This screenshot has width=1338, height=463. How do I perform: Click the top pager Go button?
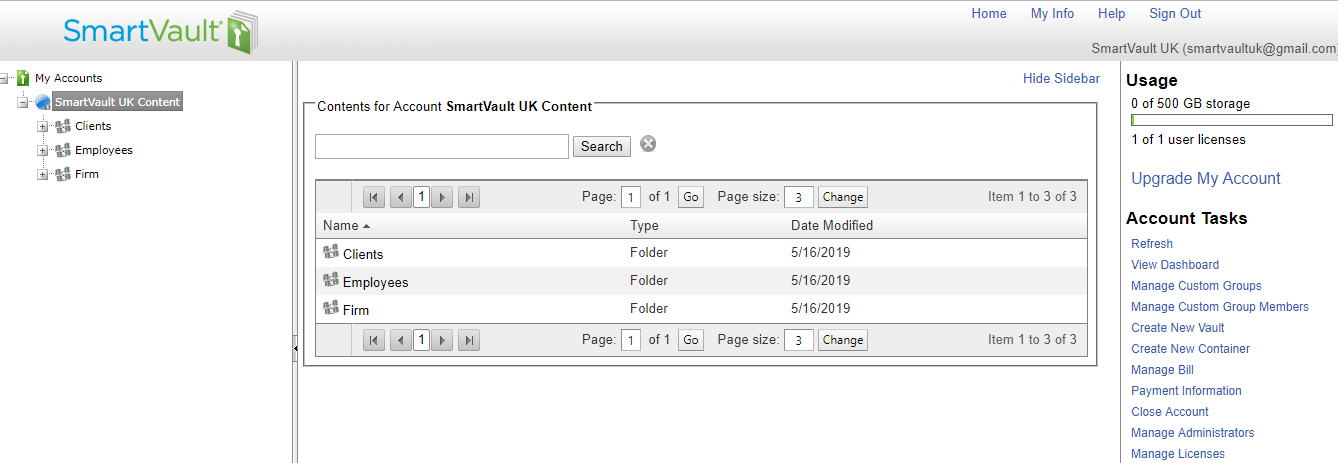[691, 197]
